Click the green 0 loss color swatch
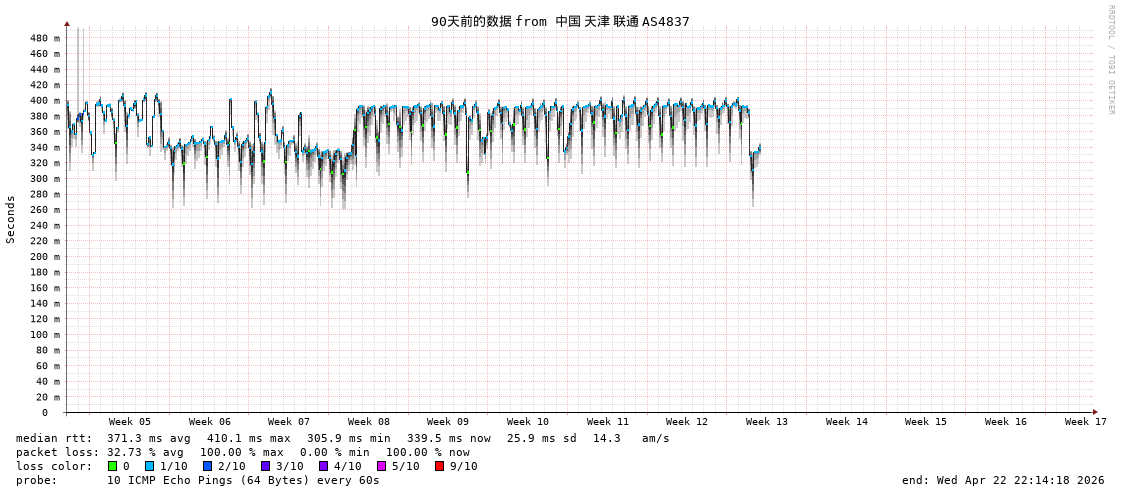 tap(113, 466)
